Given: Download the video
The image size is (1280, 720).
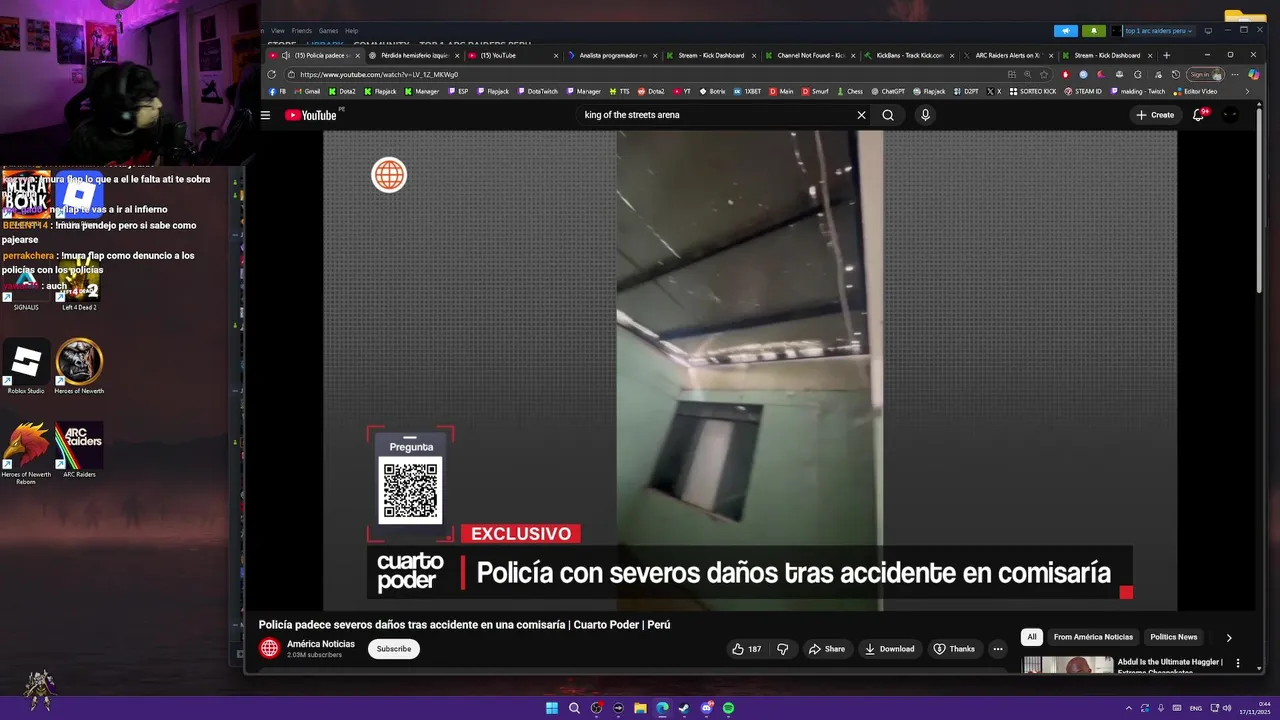Looking at the screenshot, I should pyautogui.click(x=890, y=649).
